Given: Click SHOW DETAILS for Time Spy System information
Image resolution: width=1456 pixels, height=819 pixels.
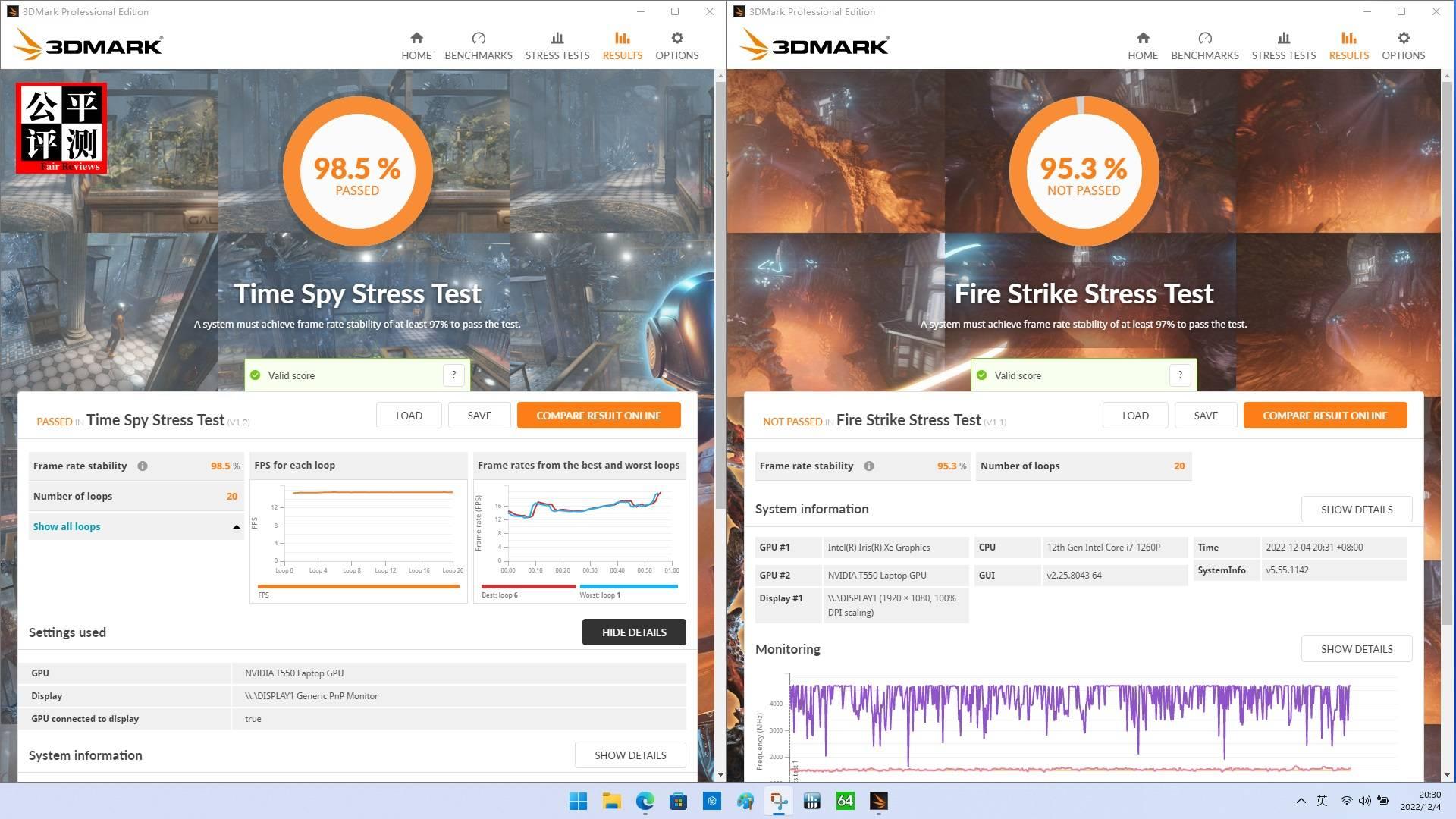Looking at the screenshot, I should pyautogui.click(x=630, y=755).
